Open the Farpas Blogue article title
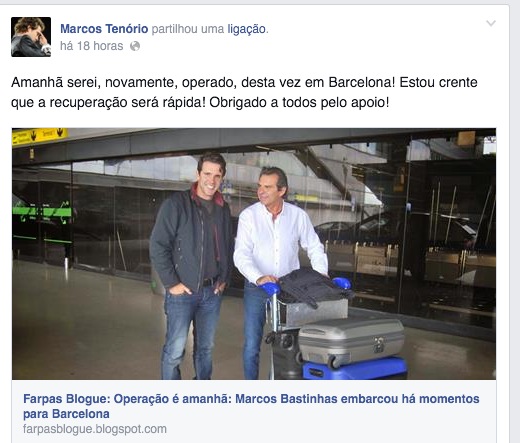Viewport: 520px width, 443px height. [251, 406]
